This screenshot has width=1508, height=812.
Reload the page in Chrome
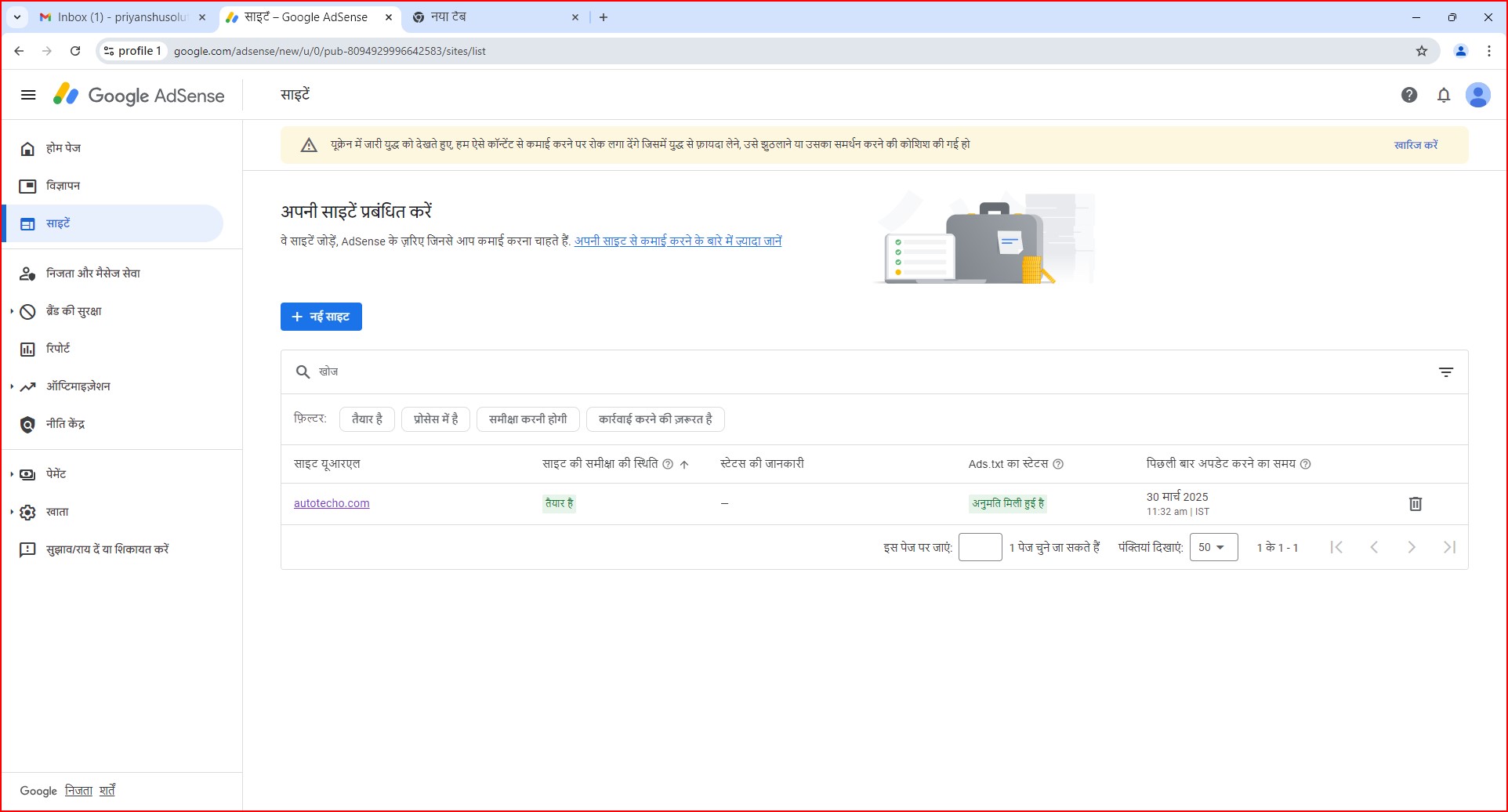[75, 51]
